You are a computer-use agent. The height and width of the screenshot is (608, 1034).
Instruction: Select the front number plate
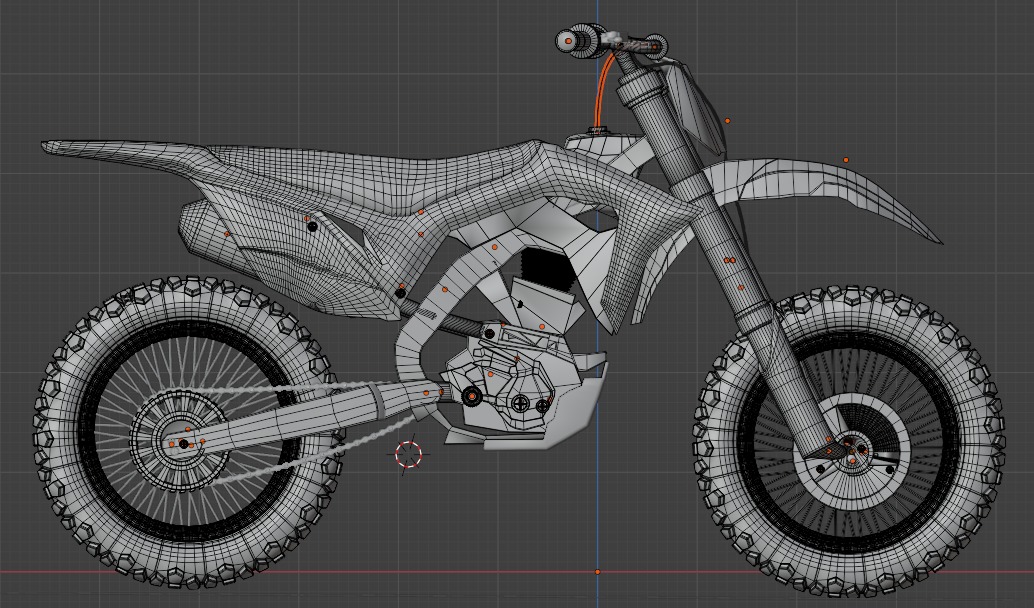pos(694,109)
